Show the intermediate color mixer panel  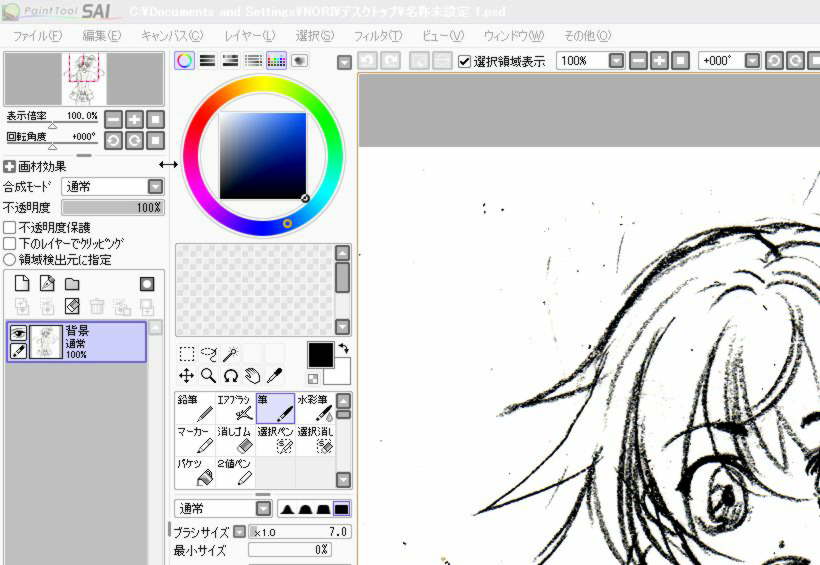(x=254, y=61)
